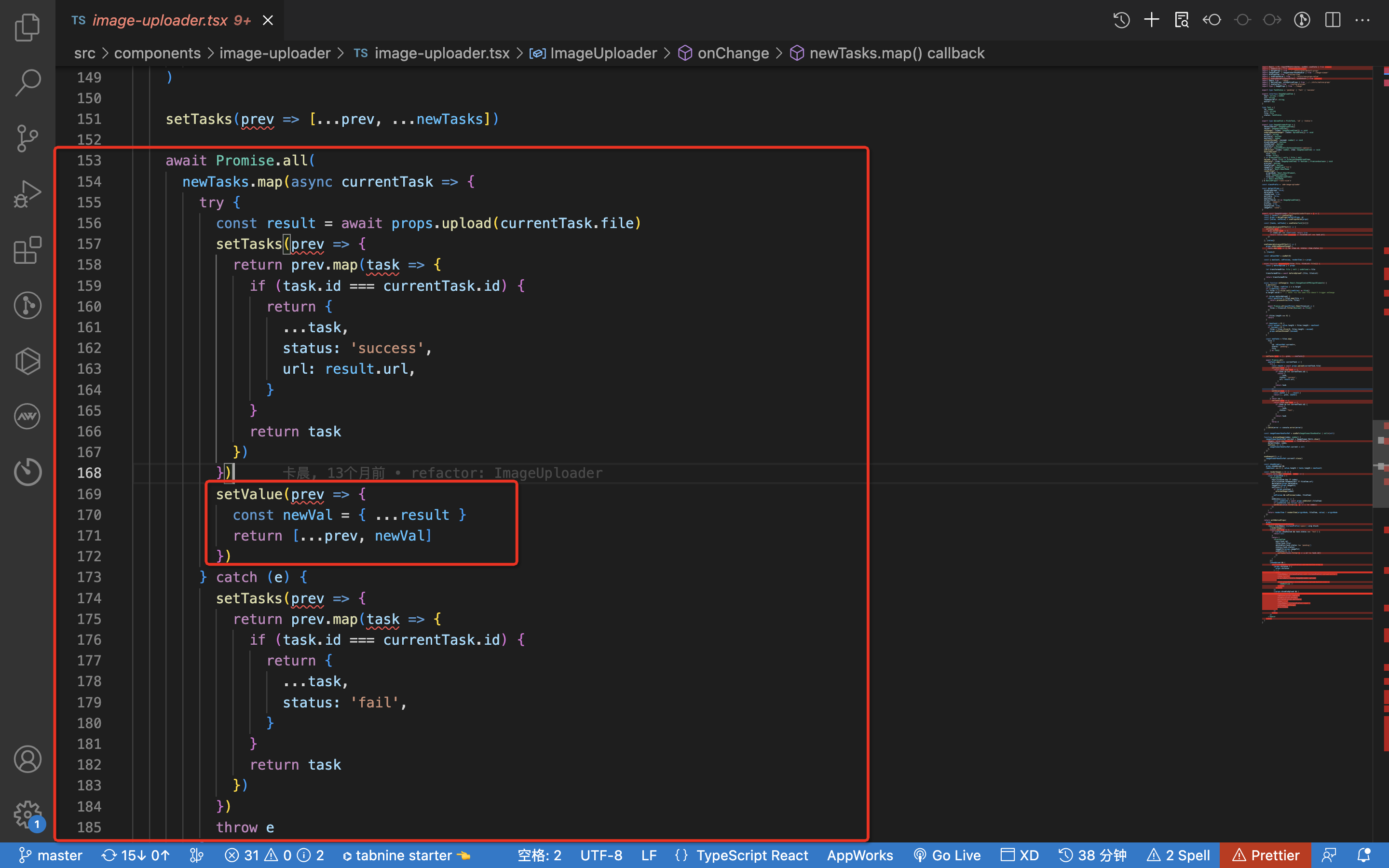Click the components breadcrumb
Viewport: 1389px width, 868px height.
157,54
